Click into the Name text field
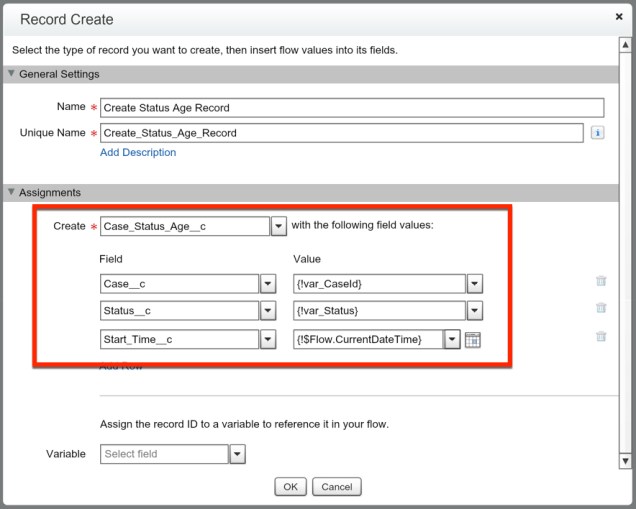The width and height of the screenshot is (636, 509). pos(352,108)
